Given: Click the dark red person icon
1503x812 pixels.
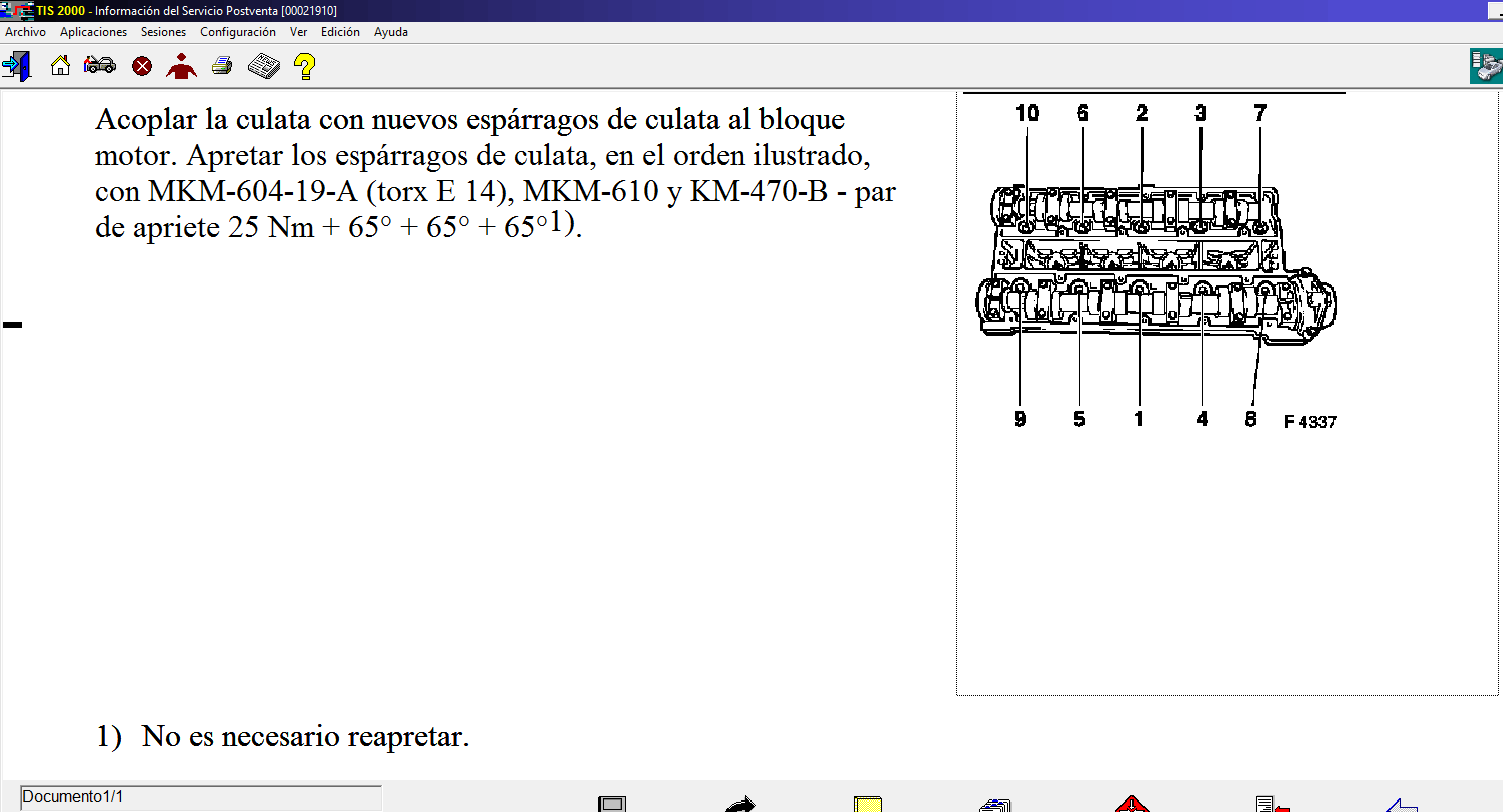Looking at the screenshot, I should click(181, 67).
